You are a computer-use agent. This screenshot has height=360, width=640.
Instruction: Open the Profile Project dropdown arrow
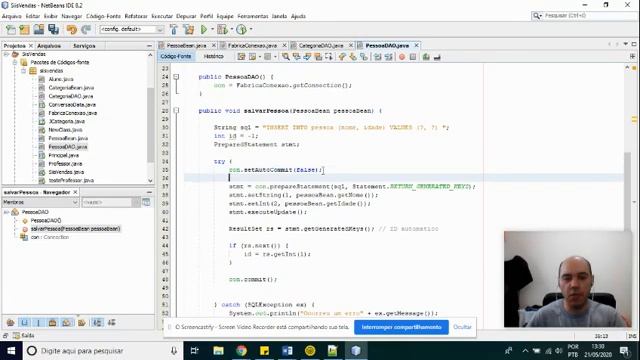[x=251, y=29]
